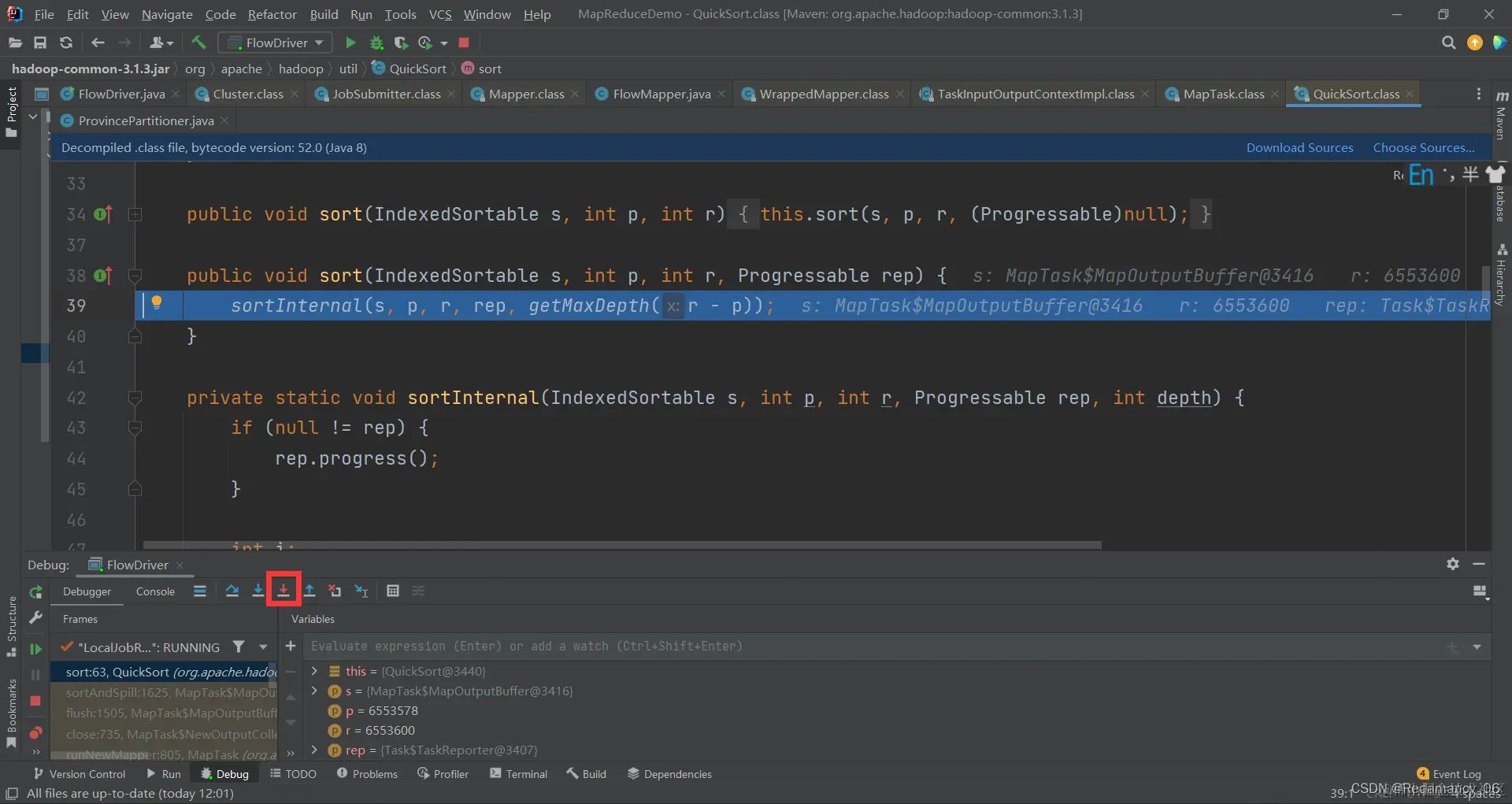Click the Save All toolbar icon
This screenshot has height=804, width=1512.
click(40, 43)
